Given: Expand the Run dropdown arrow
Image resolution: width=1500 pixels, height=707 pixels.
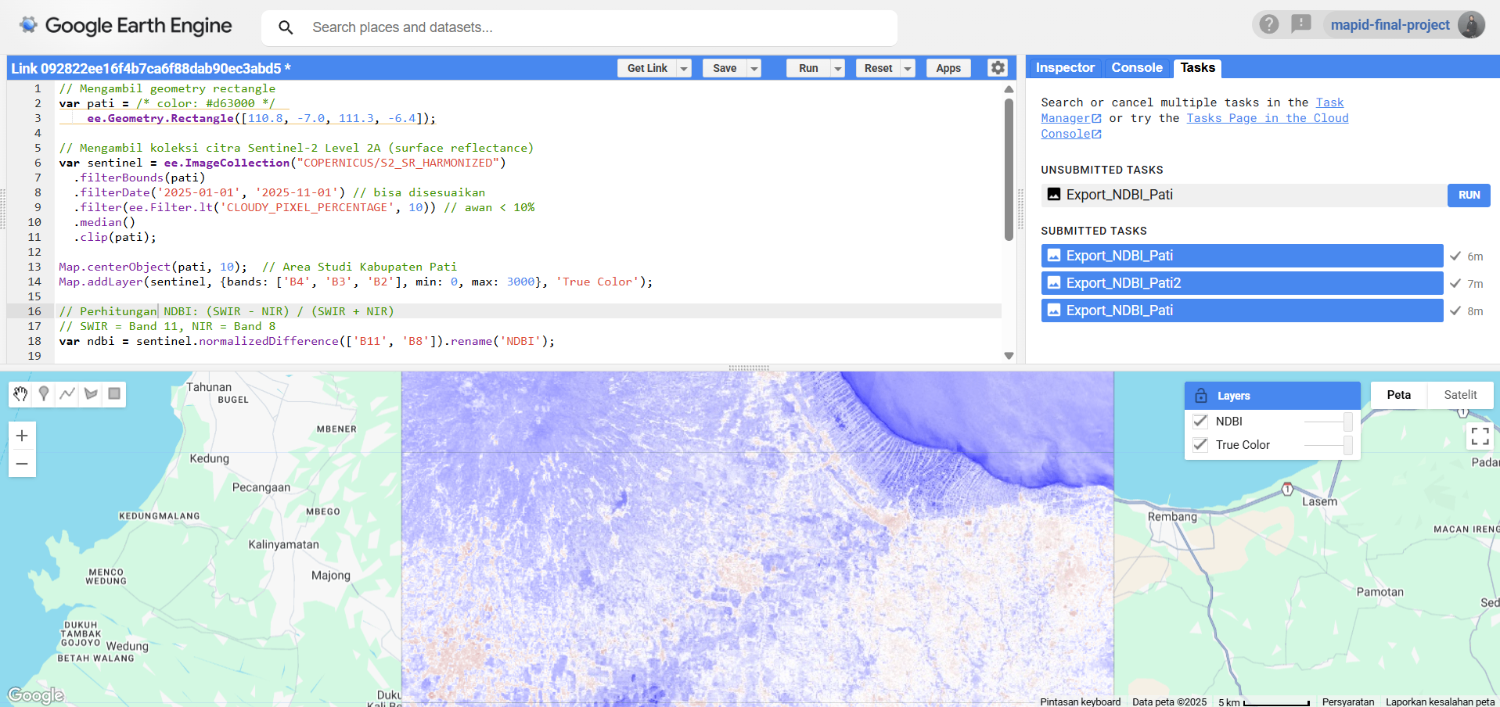Looking at the screenshot, I should [x=837, y=68].
